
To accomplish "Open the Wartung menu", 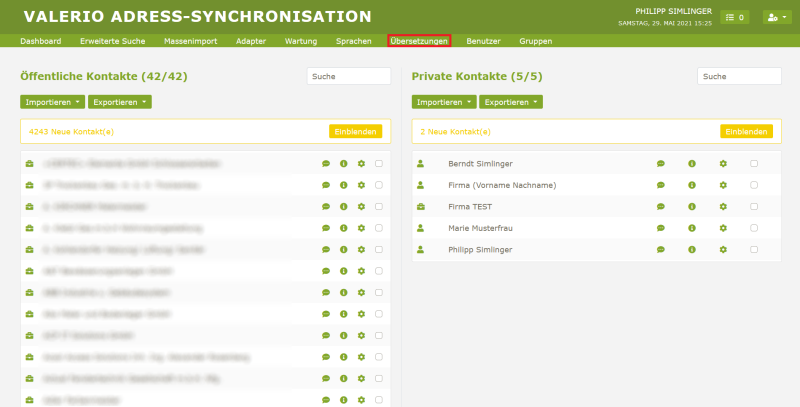I will coord(301,41).
